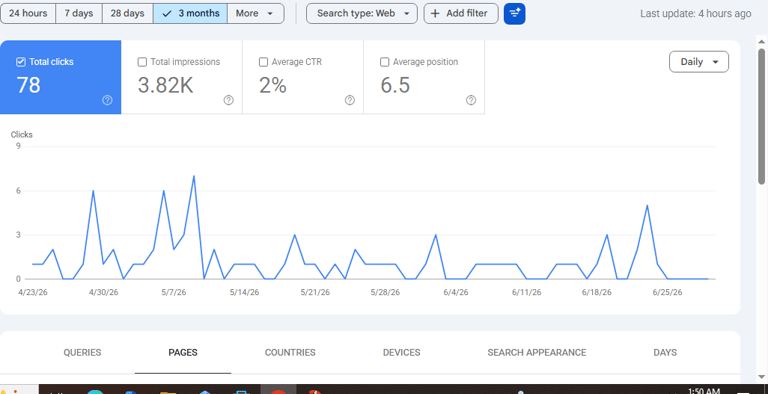Click the 9 value on Clicks axis
The height and width of the screenshot is (394, 768).
tap(18, 146)
